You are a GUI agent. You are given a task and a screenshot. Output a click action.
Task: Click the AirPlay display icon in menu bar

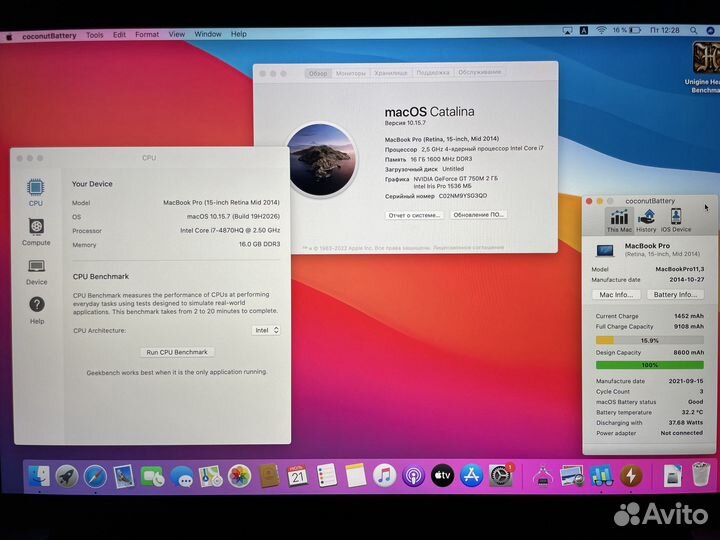(x=568, y=31)
